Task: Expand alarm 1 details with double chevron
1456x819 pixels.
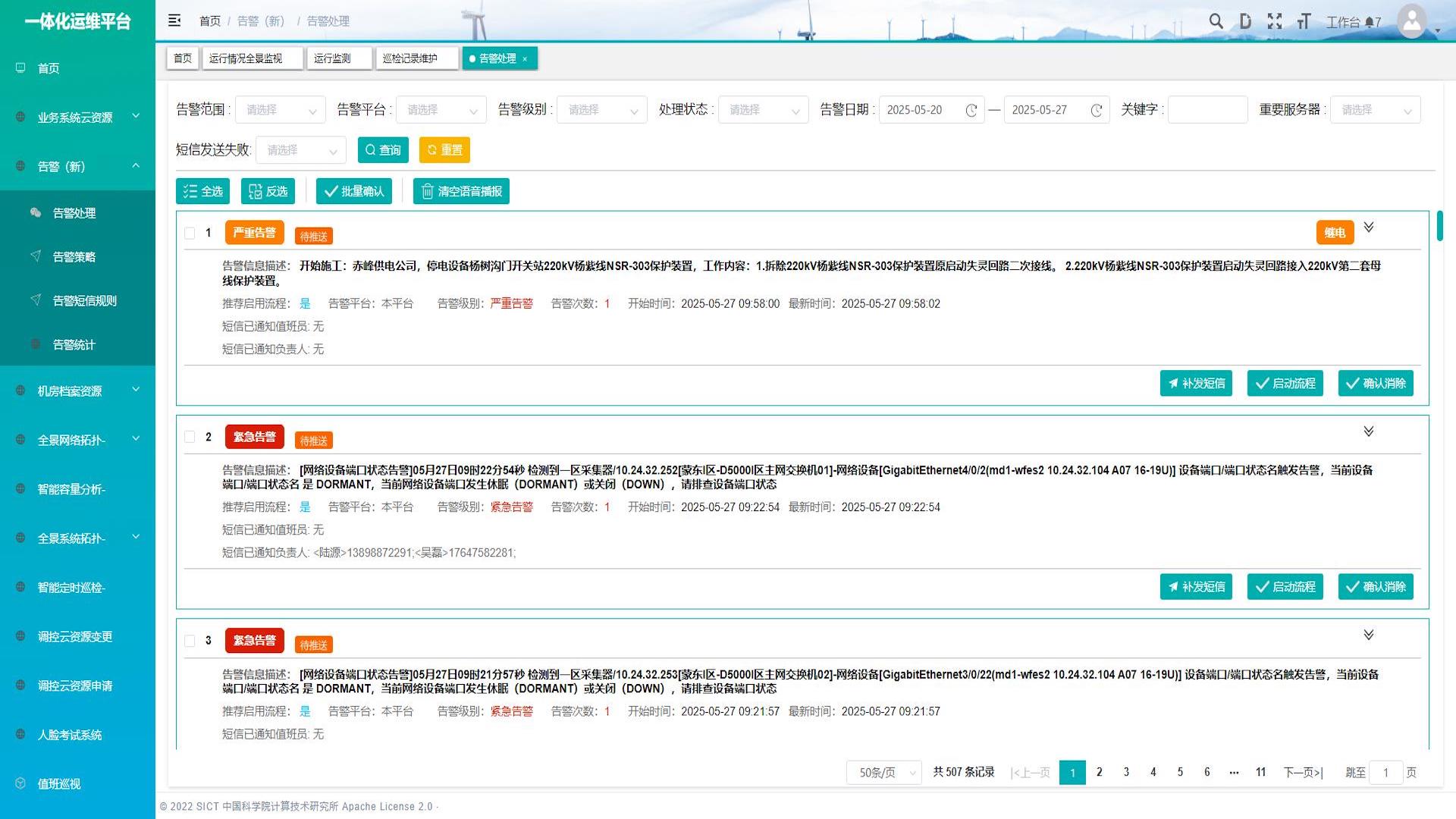Action: pyautogui.click(x=1369, y=227)
